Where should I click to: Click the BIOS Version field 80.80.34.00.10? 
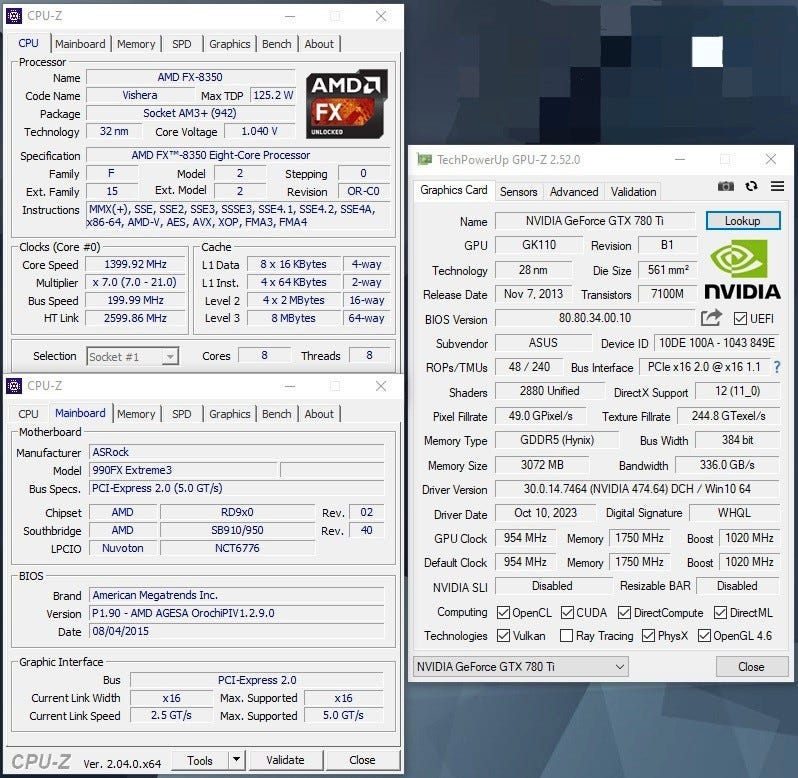(594, 318)
